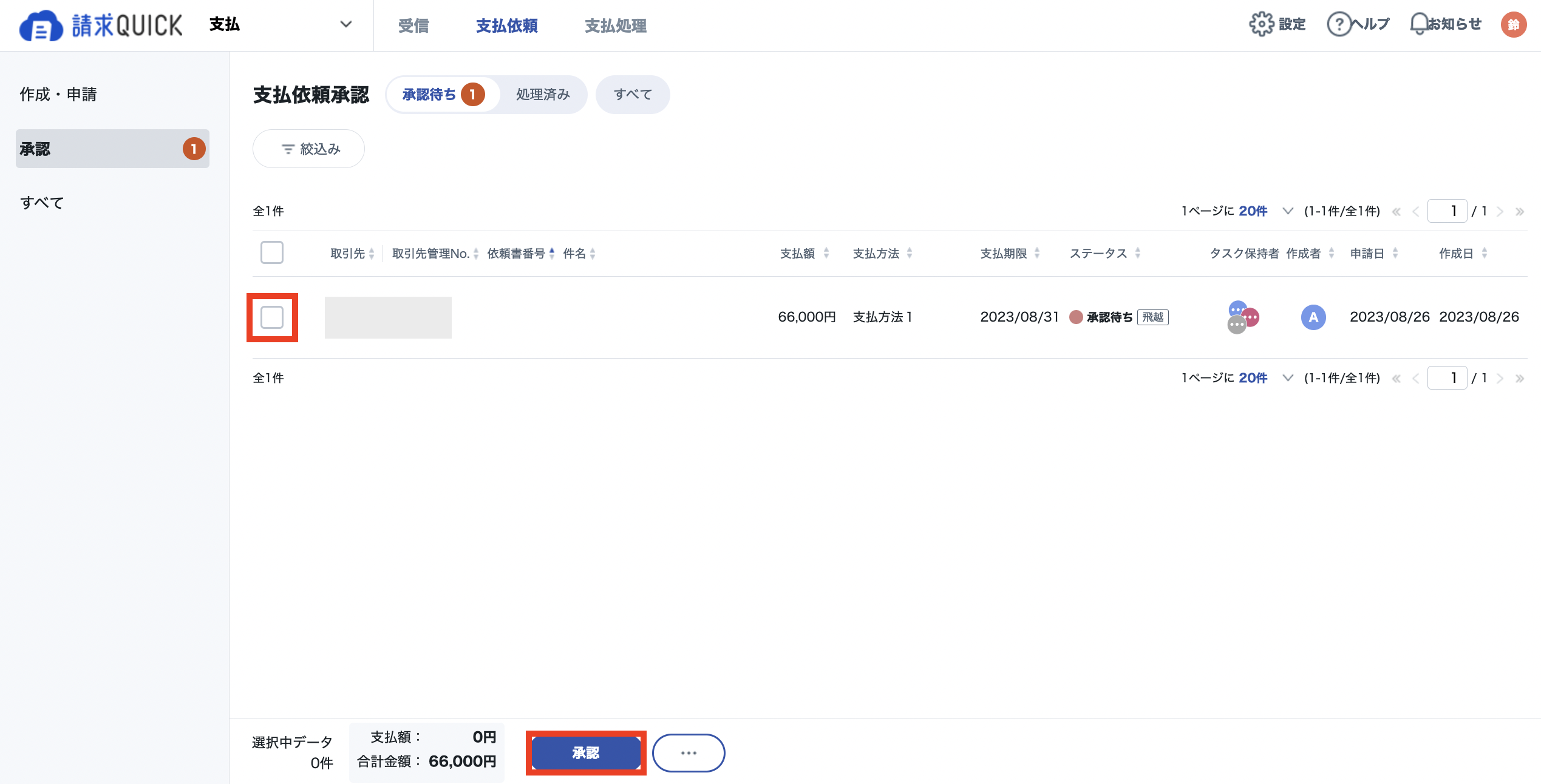Click the タスク保持者 column header
This screenshot has width=1541, height=784.
click(x=1244, y=254)
